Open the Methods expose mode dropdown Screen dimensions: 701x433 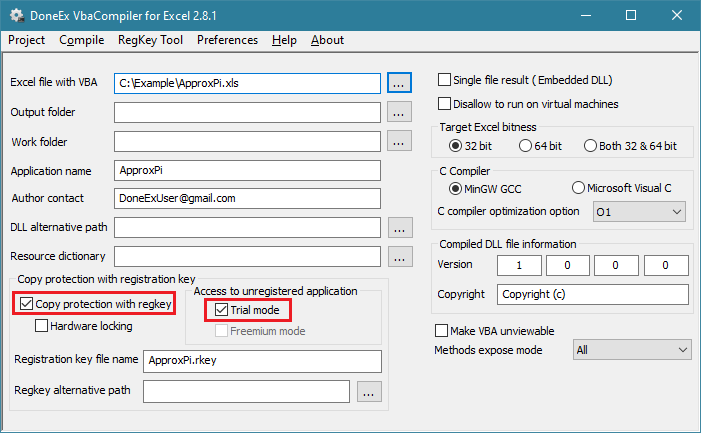point(632,350)
